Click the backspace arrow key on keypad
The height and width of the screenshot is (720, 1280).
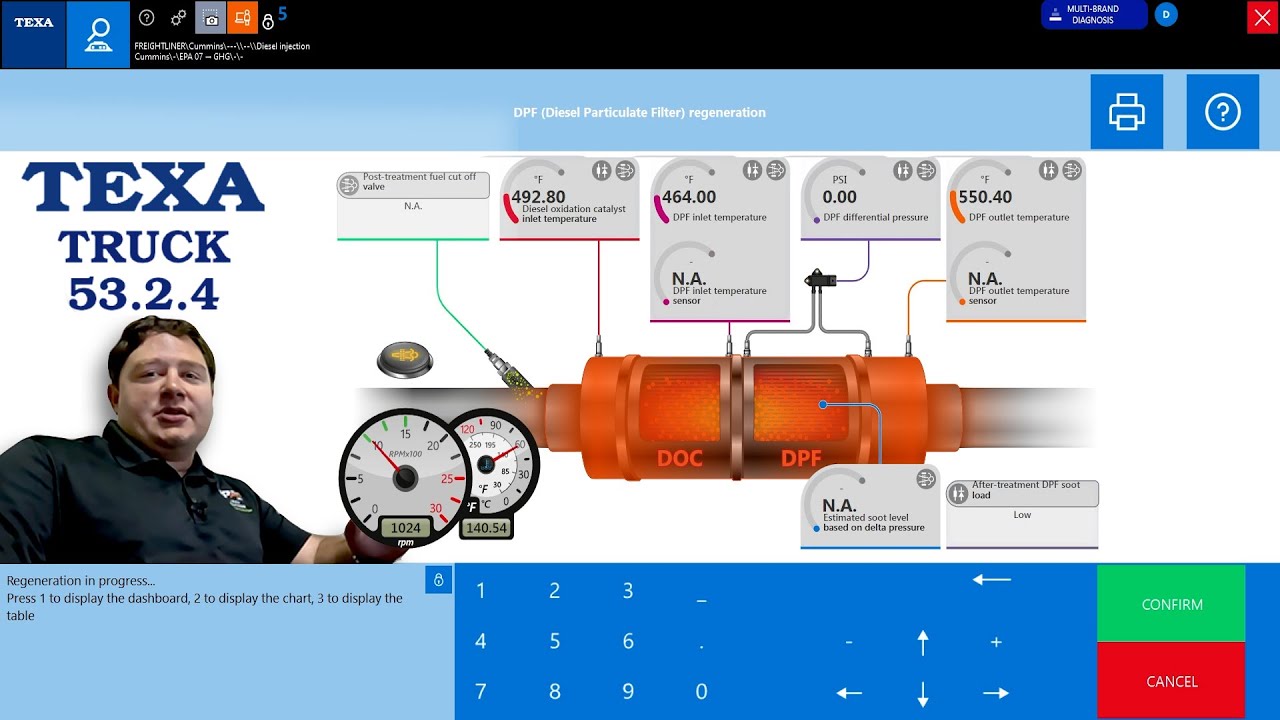point(992,579)
